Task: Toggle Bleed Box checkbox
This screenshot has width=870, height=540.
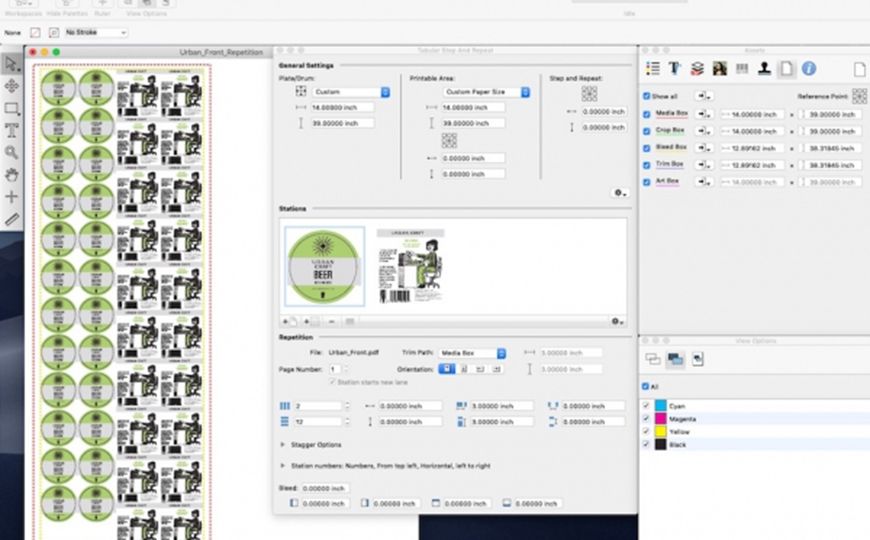Action: tap(646, 148)
